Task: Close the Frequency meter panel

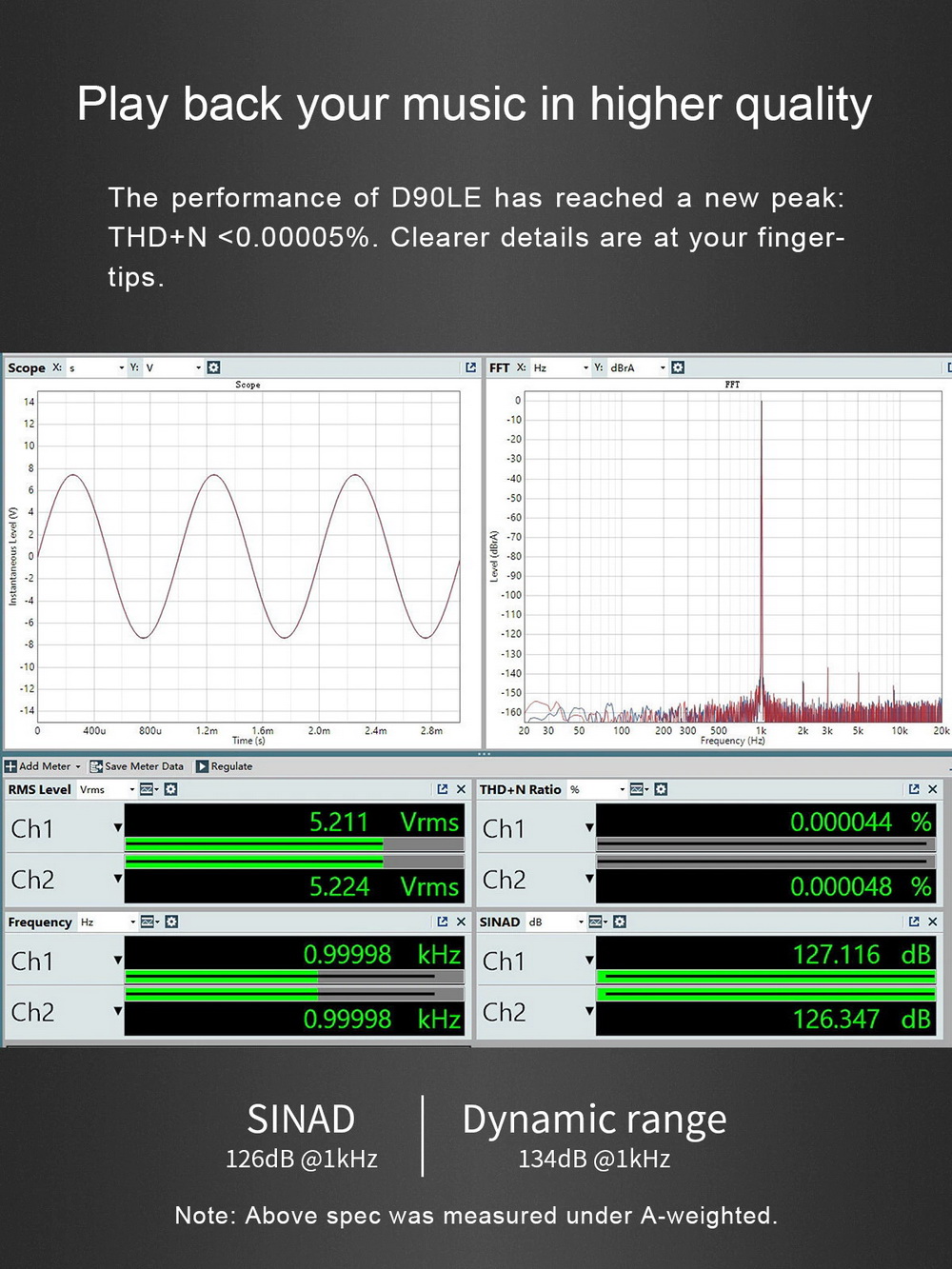Action: tap(460, 922)
